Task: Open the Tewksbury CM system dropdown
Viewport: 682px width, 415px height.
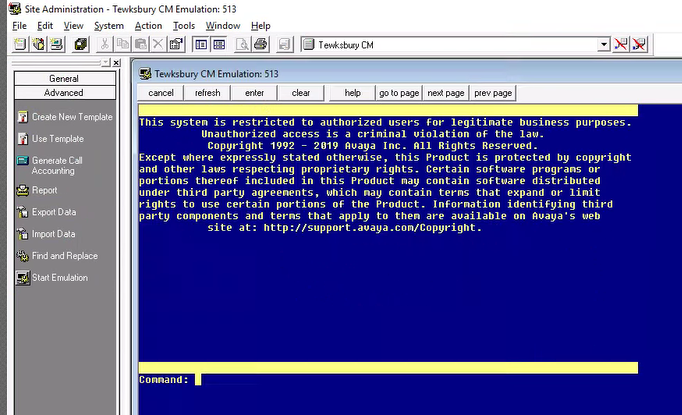Action: (x=603, y=44)
